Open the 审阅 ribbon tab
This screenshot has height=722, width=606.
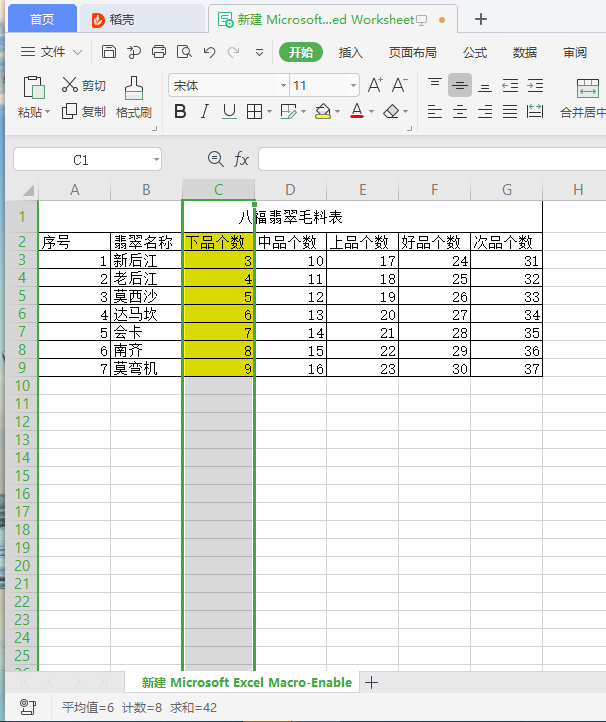pyautogui.click(x=575, y=52)
